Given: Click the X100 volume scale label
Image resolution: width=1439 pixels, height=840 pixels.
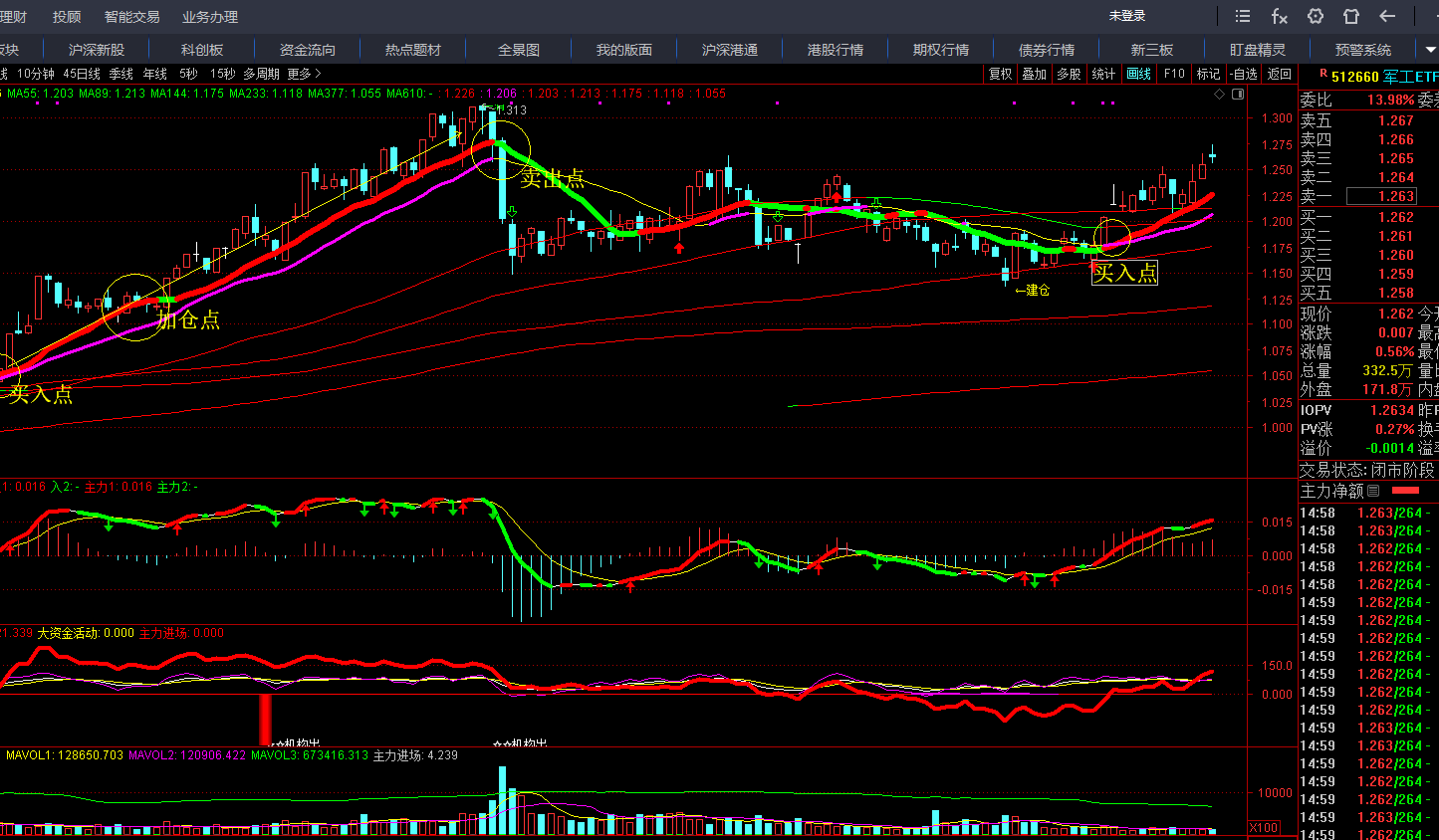Looking at the screenshot, I should [x=1264, y=828].
